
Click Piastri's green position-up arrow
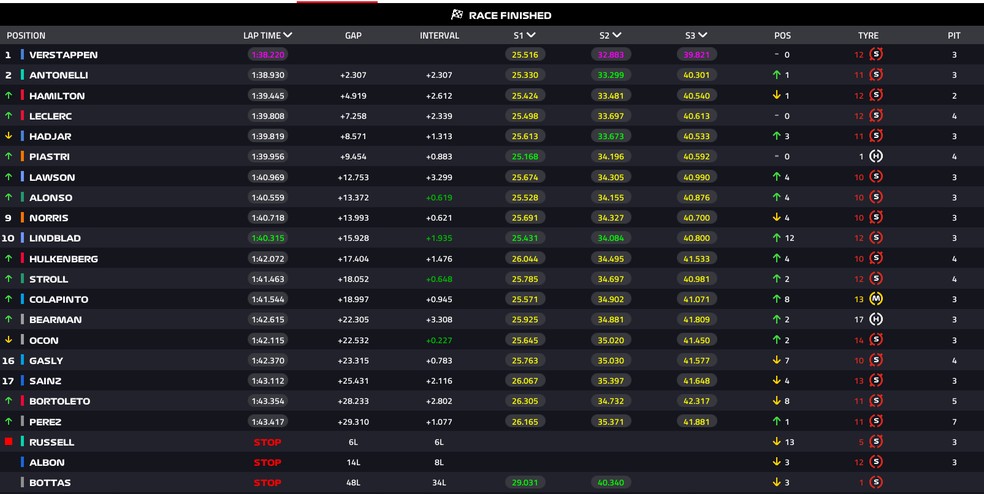9,156
